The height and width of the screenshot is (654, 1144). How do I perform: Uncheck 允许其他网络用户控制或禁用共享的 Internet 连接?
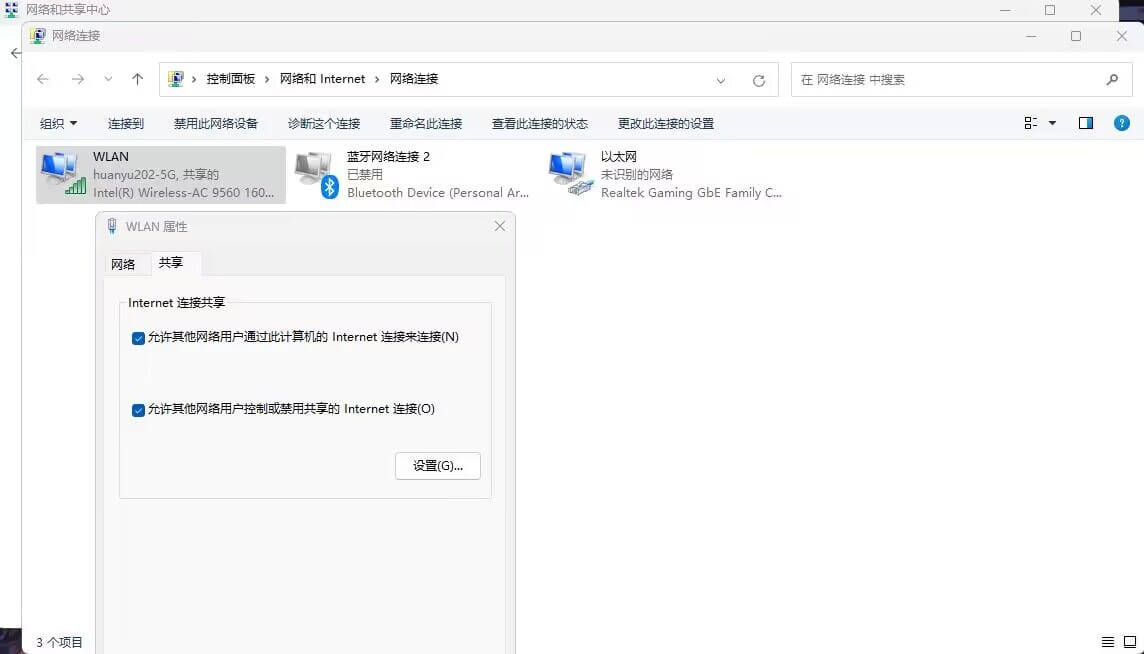click(139, 410)
